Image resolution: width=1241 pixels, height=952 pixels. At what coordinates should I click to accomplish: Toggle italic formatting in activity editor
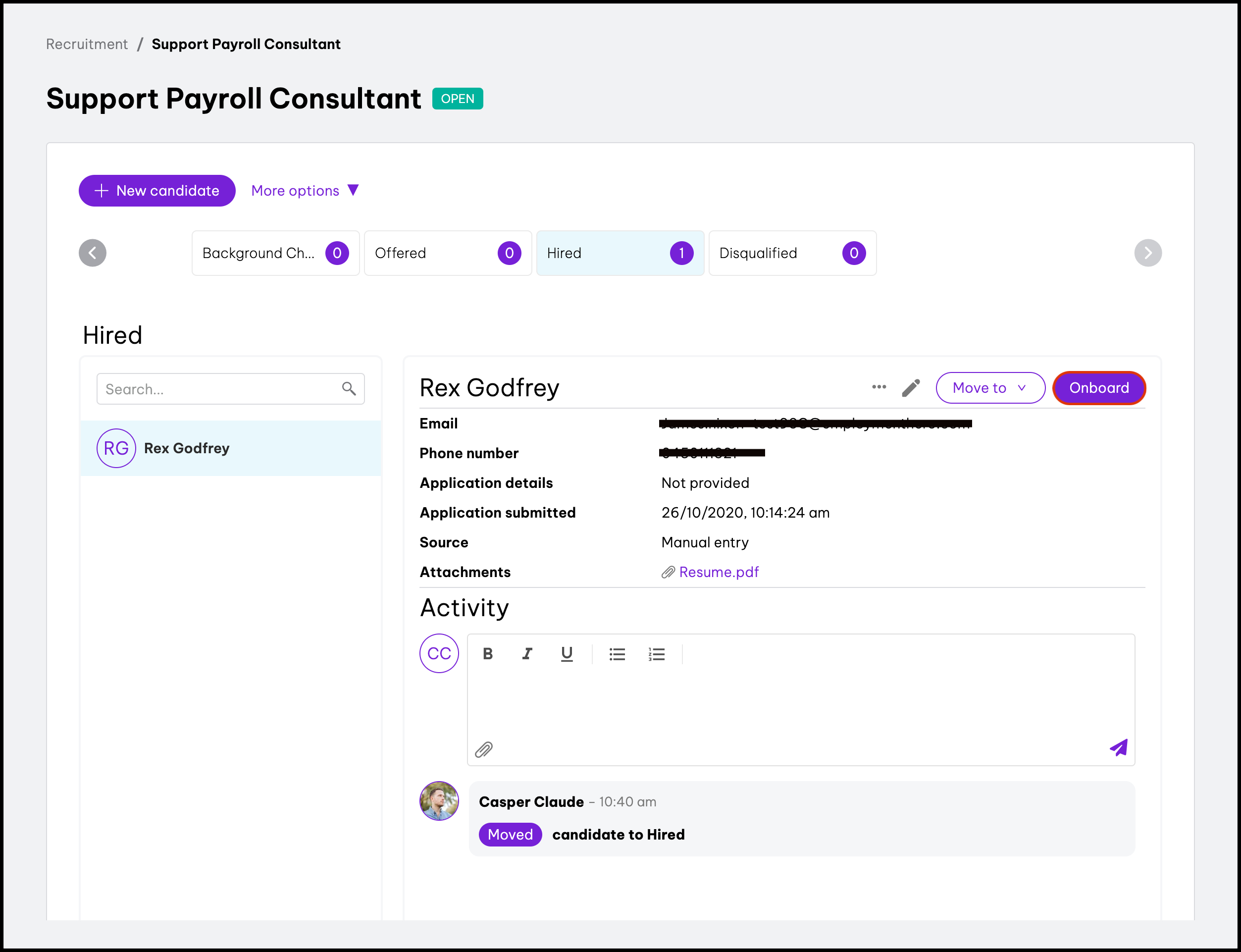click(527, 654)
